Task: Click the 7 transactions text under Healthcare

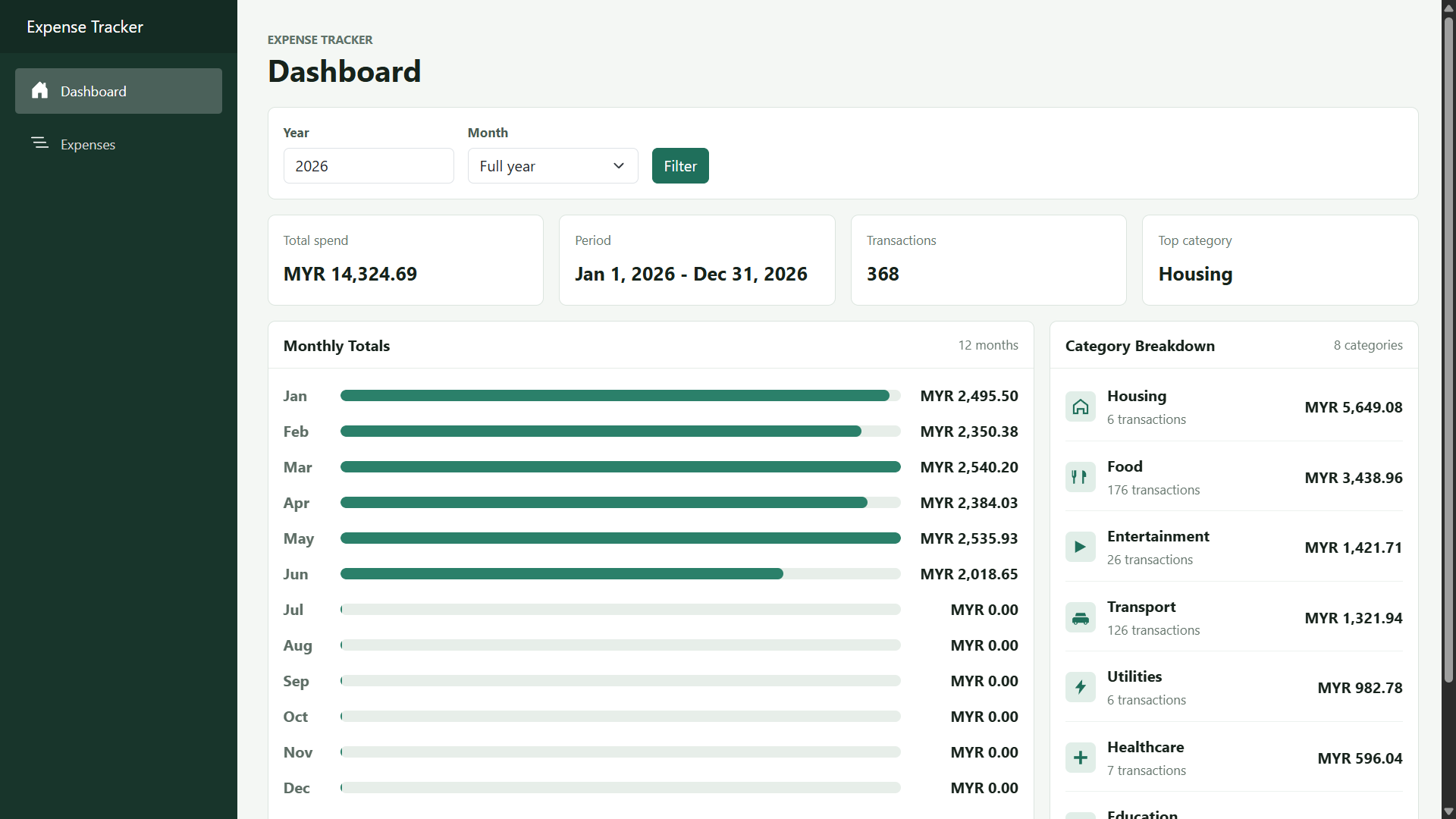Action: 1147,770
